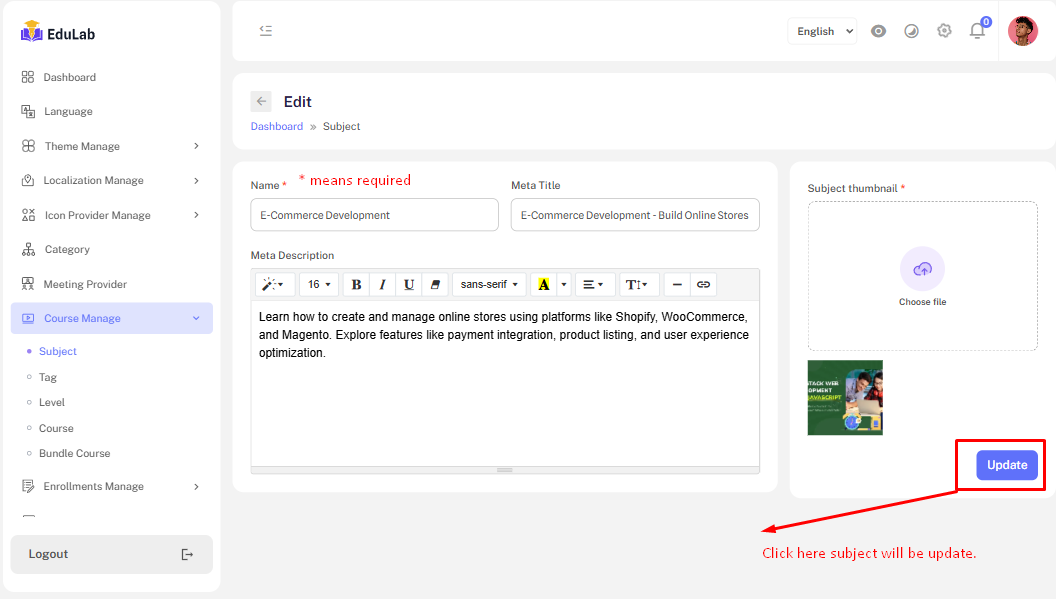Click the Dashboard breadcrumb link
Screen dimensions: 1056x599
pos(277,127)
